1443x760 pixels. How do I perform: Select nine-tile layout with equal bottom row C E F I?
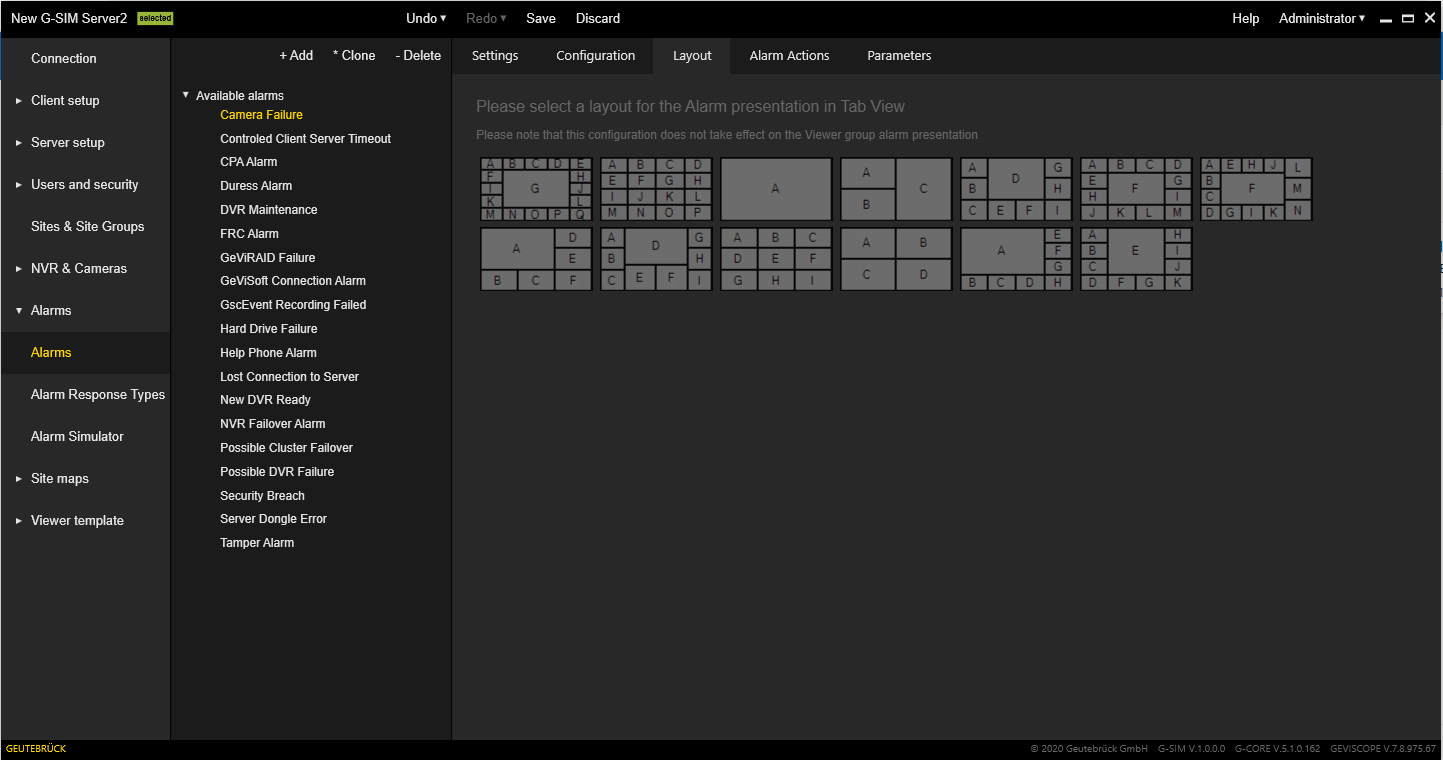tap(1016, 189)
